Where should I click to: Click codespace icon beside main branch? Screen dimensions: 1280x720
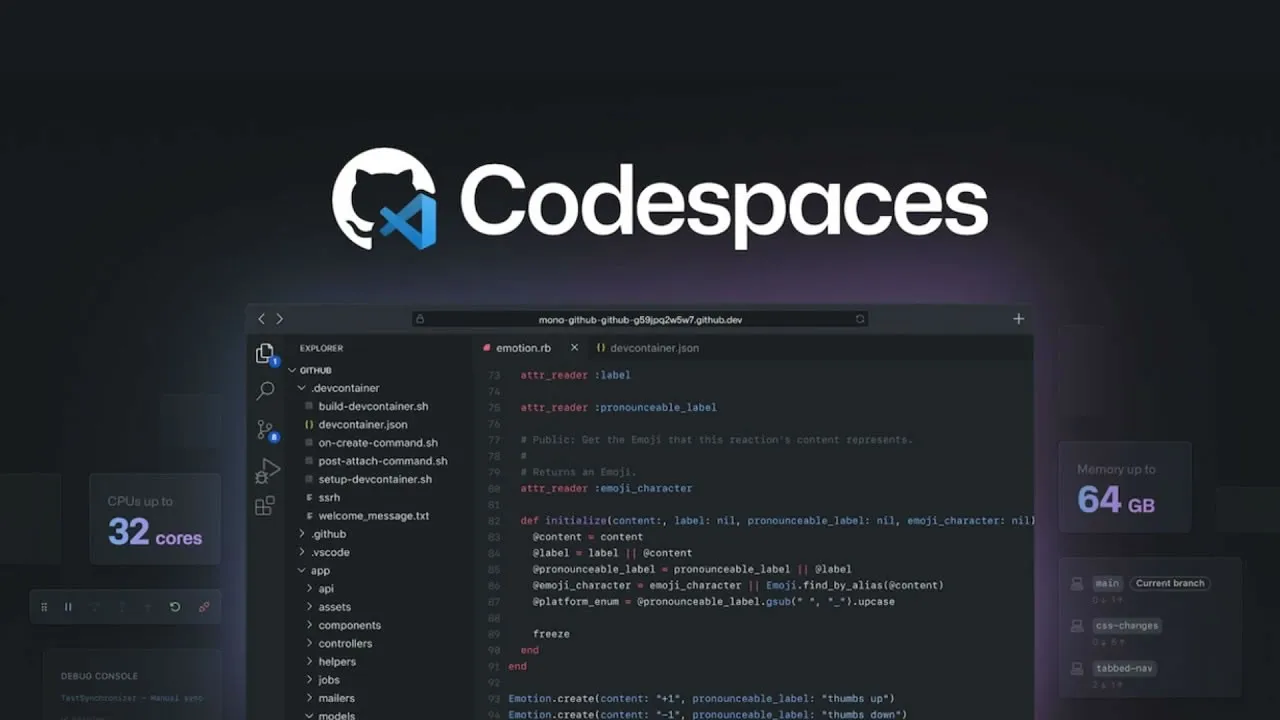tap(1077, 583)
